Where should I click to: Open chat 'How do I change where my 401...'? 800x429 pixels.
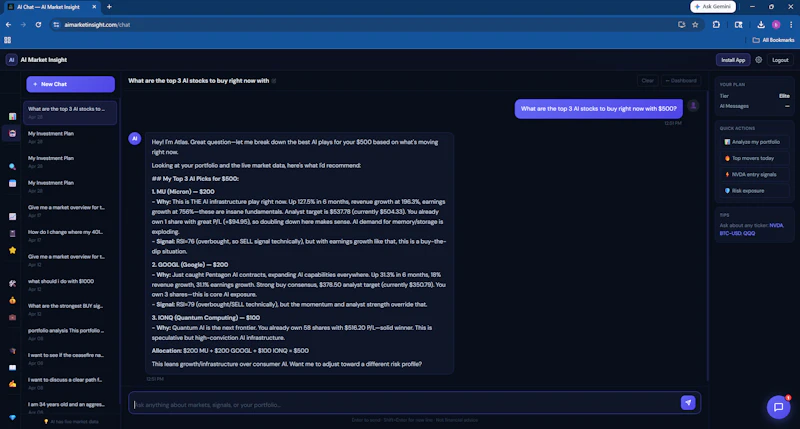(70, 236)
